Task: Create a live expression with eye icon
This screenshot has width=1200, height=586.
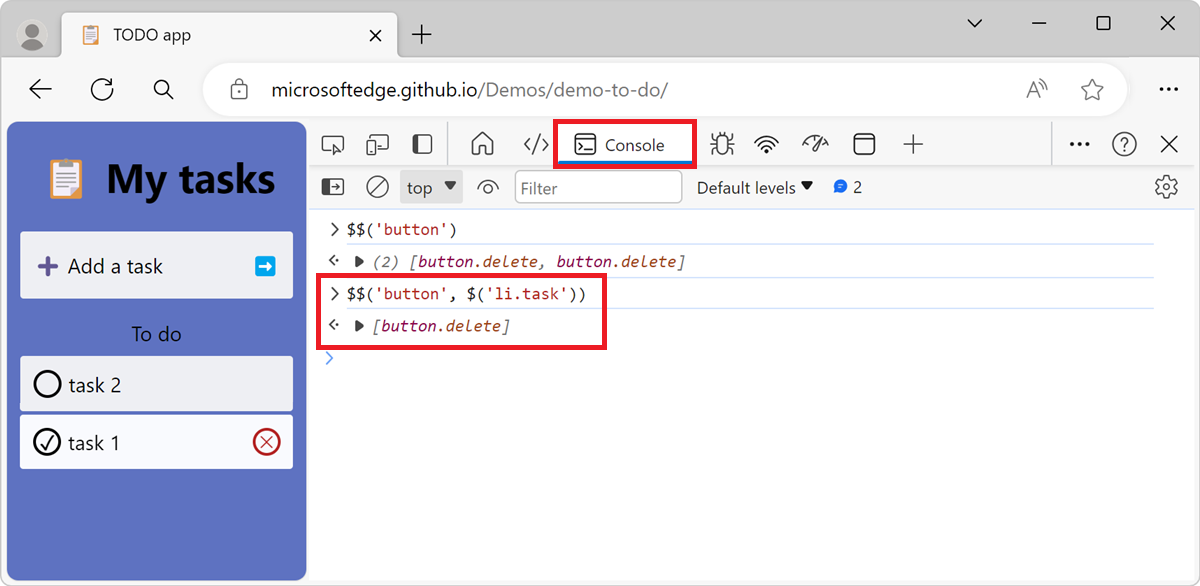Action: [487, 187]
